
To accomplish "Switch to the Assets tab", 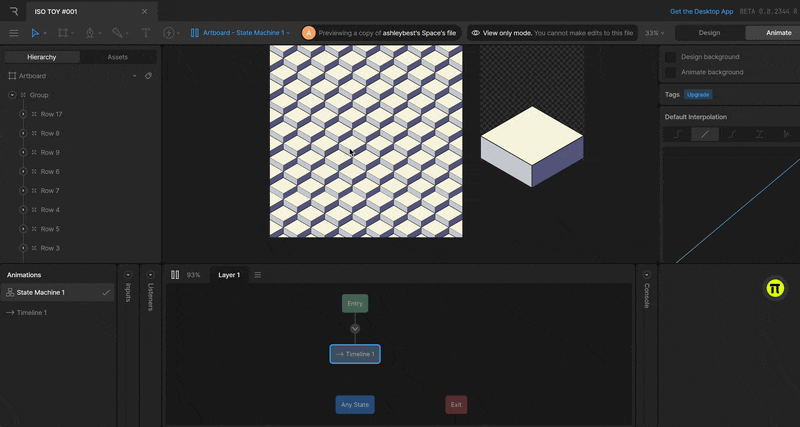I will [118, 57].
